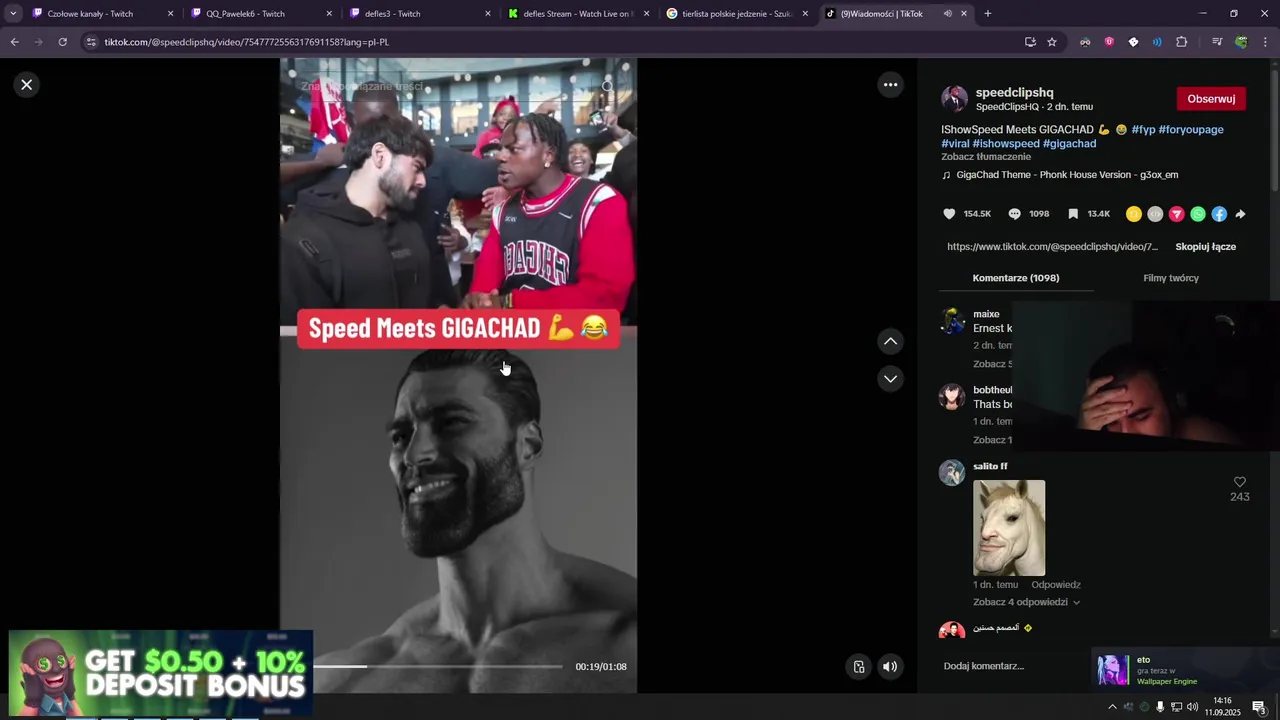Show hidden tray icons chevron
The height and width of the screenshot is (720, 1280).
point(1112,707)
